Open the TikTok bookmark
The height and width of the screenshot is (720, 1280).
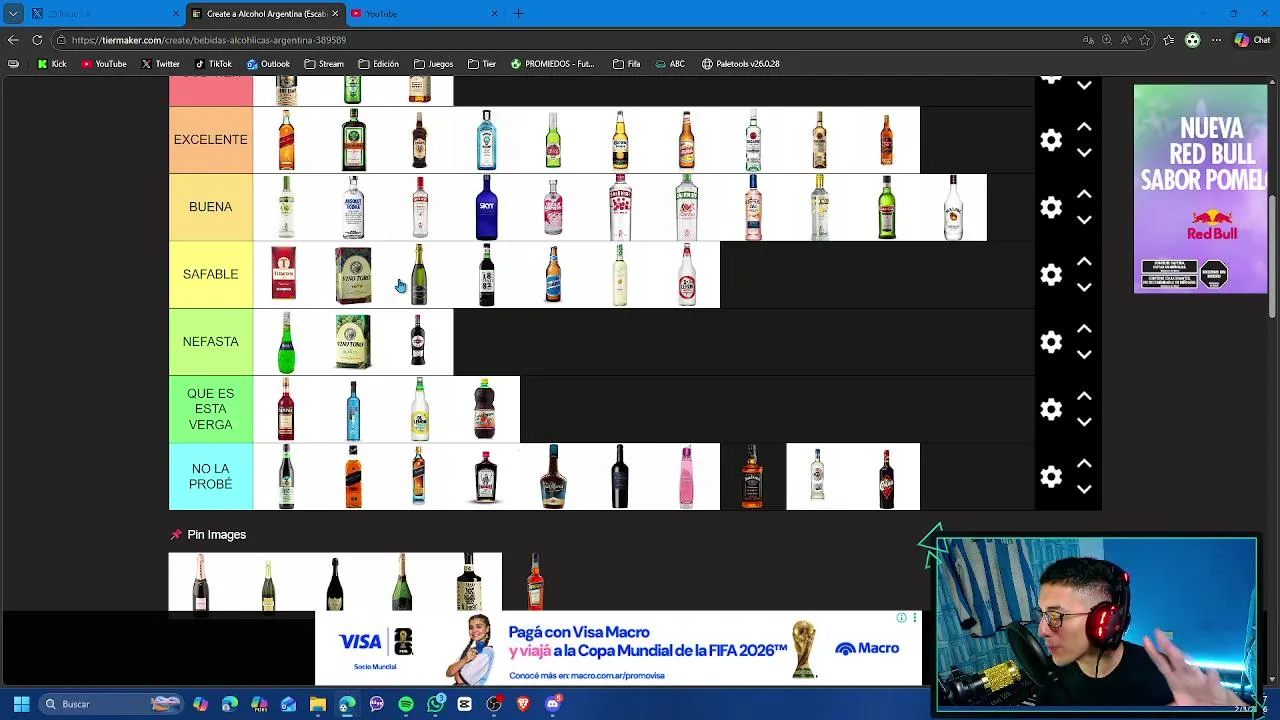(213, 64)
